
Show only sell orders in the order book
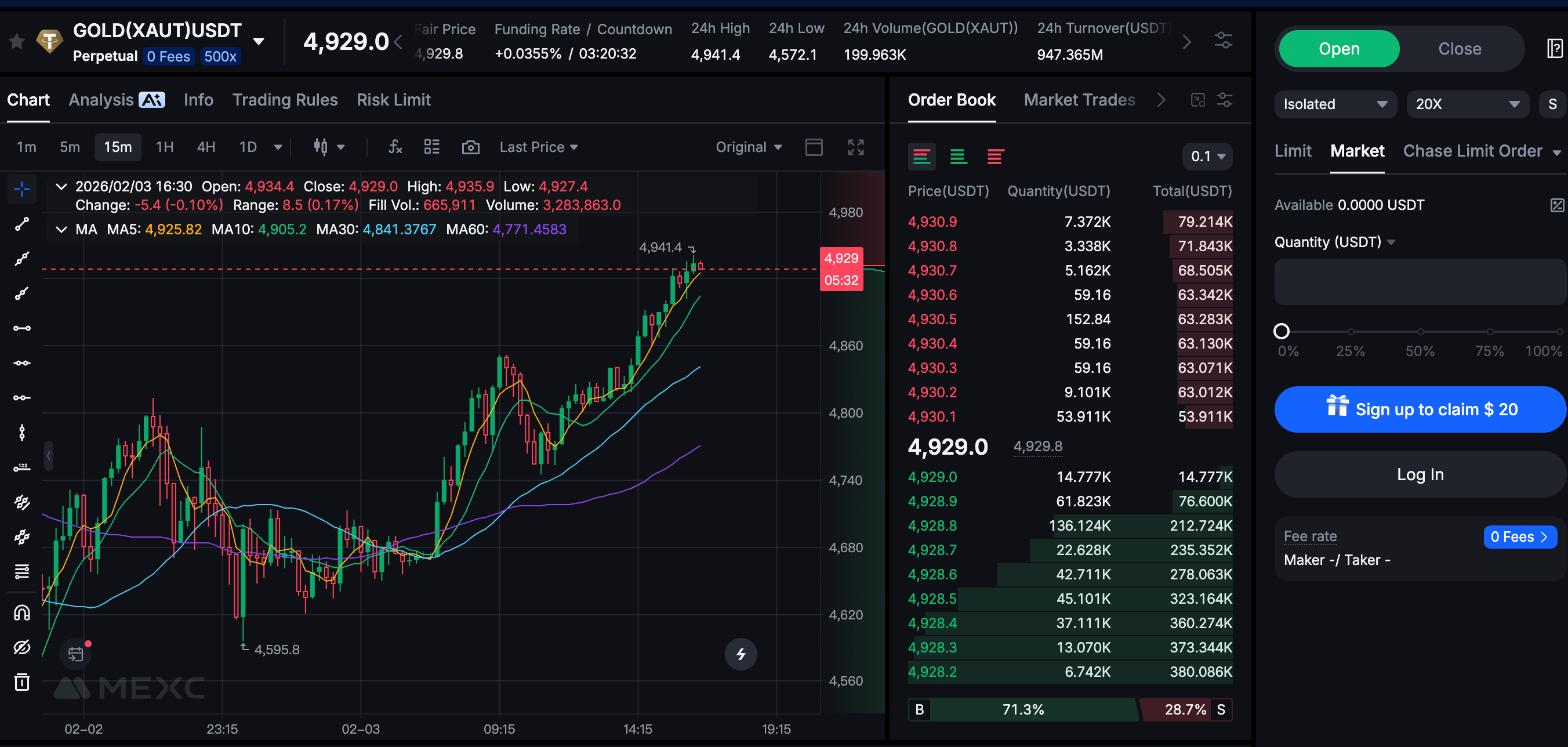(995, 157)
